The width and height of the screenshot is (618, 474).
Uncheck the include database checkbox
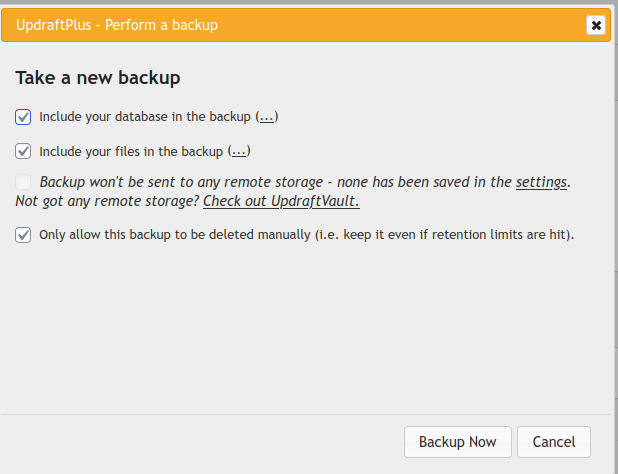(x=23, y=117)
